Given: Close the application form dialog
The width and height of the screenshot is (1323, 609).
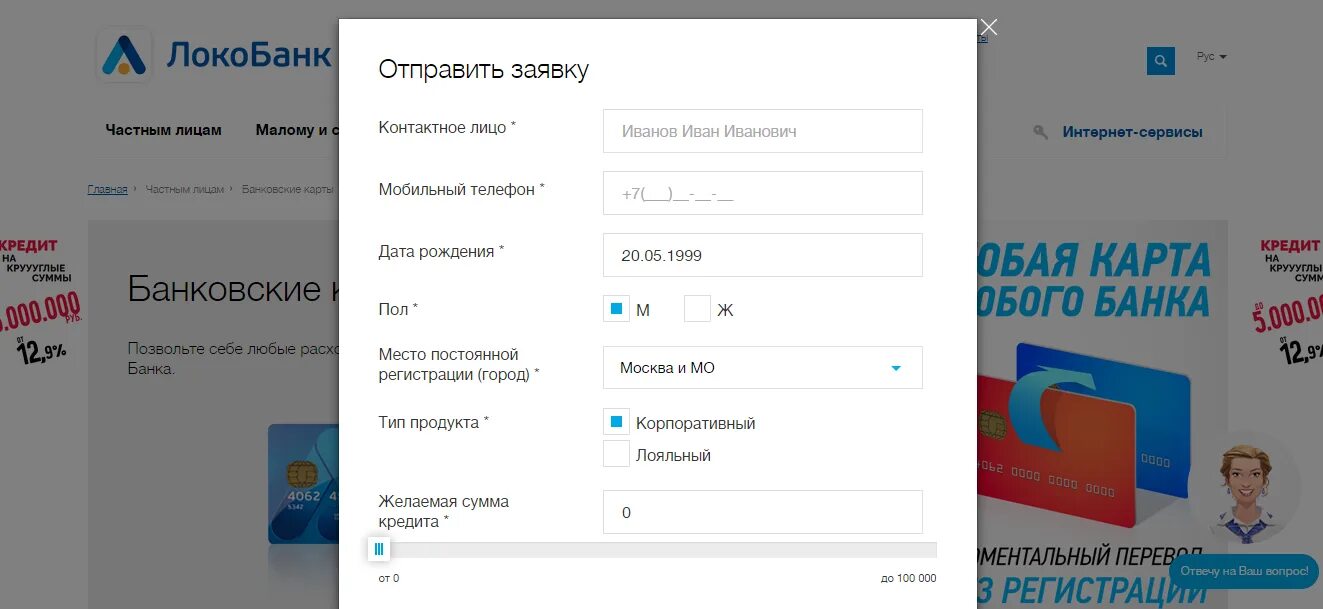Looking at the screenshot, I should click(x=988, y=27).
